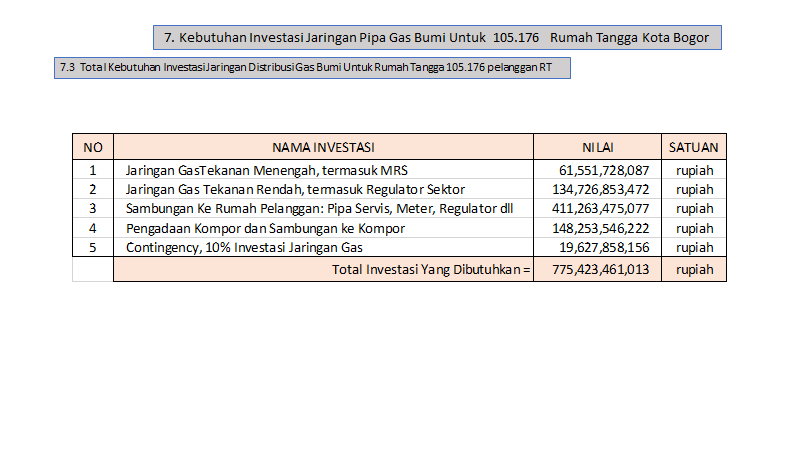Select value 411,263,475,077
The height and width of the screenshot is (450, 800).
597,208
